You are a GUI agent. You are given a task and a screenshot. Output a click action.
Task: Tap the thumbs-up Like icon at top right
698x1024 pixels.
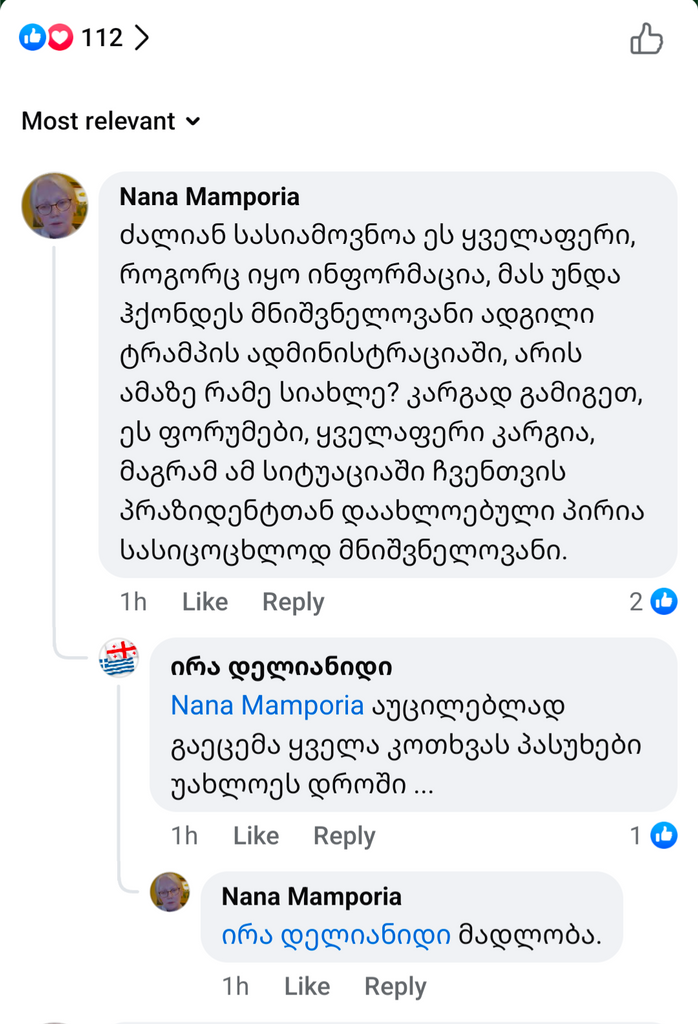coord(646,39)
